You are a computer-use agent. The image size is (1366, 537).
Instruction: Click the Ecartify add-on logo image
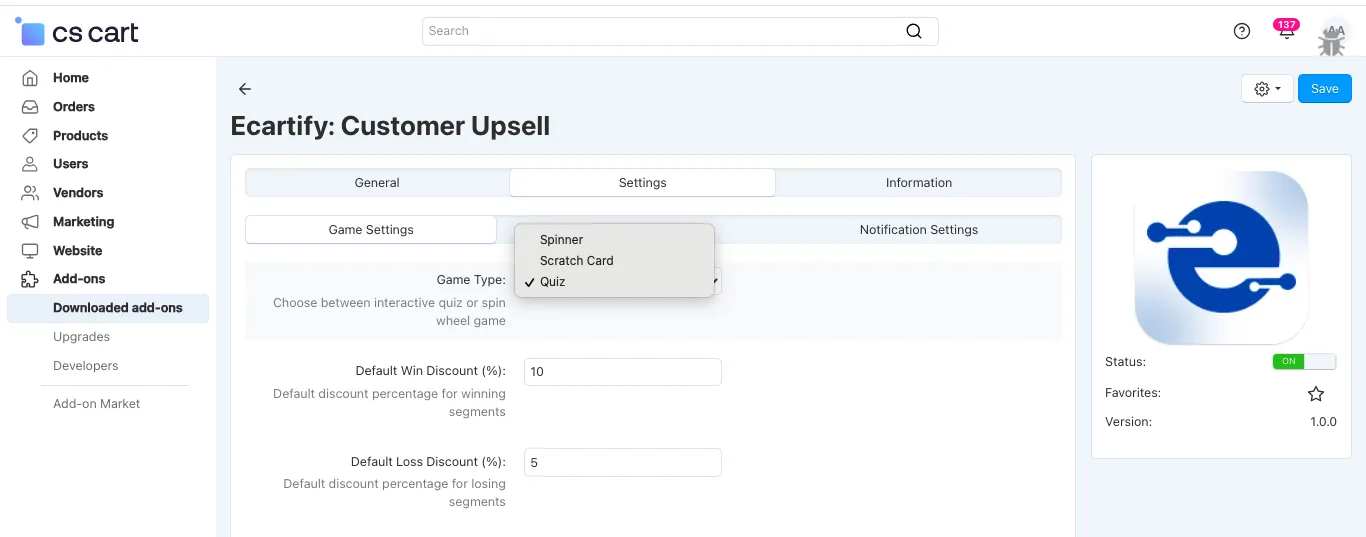1221,258
